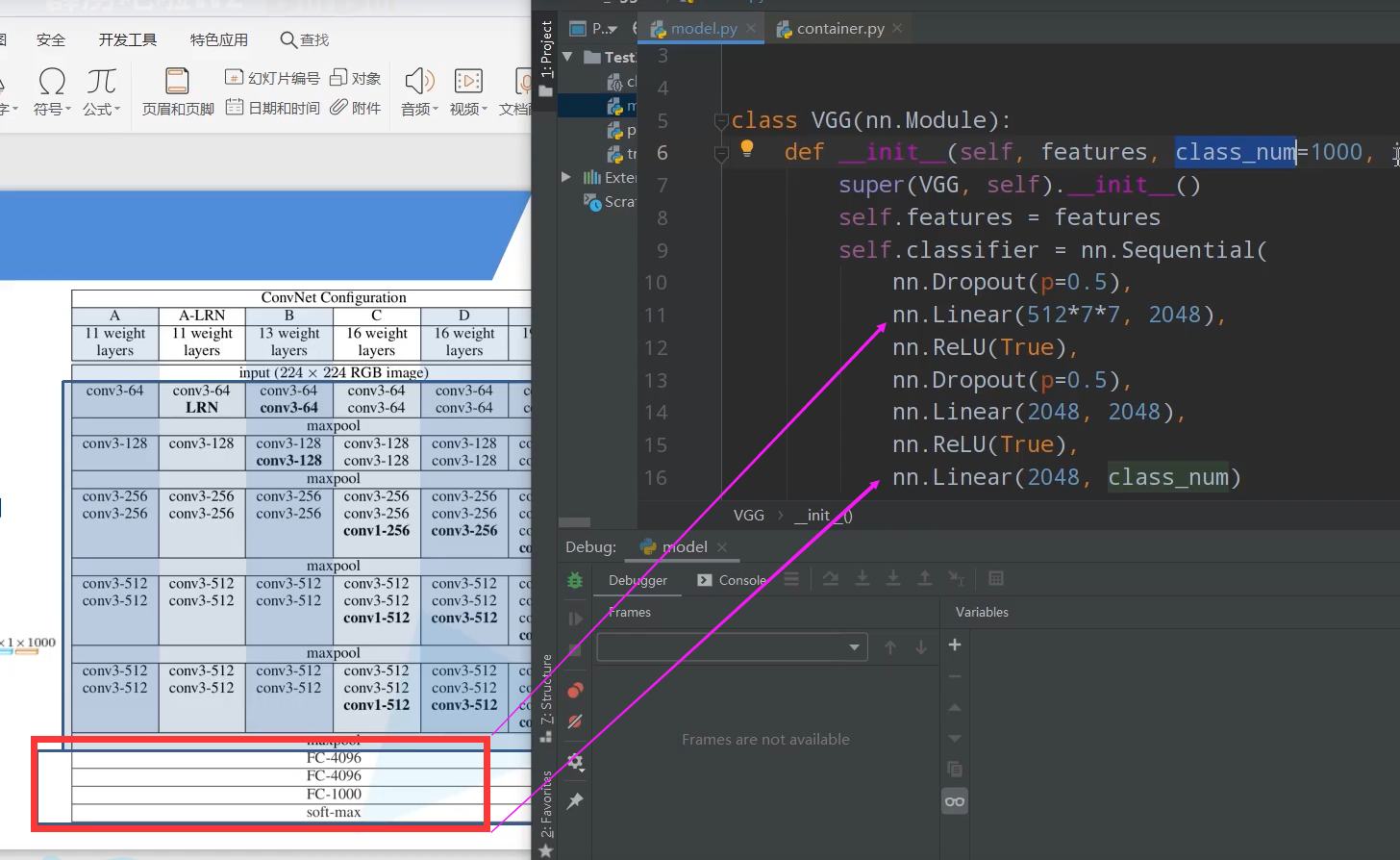
Task: Toggle watches view with the glasses icon
Action: (x=955, y=800)
